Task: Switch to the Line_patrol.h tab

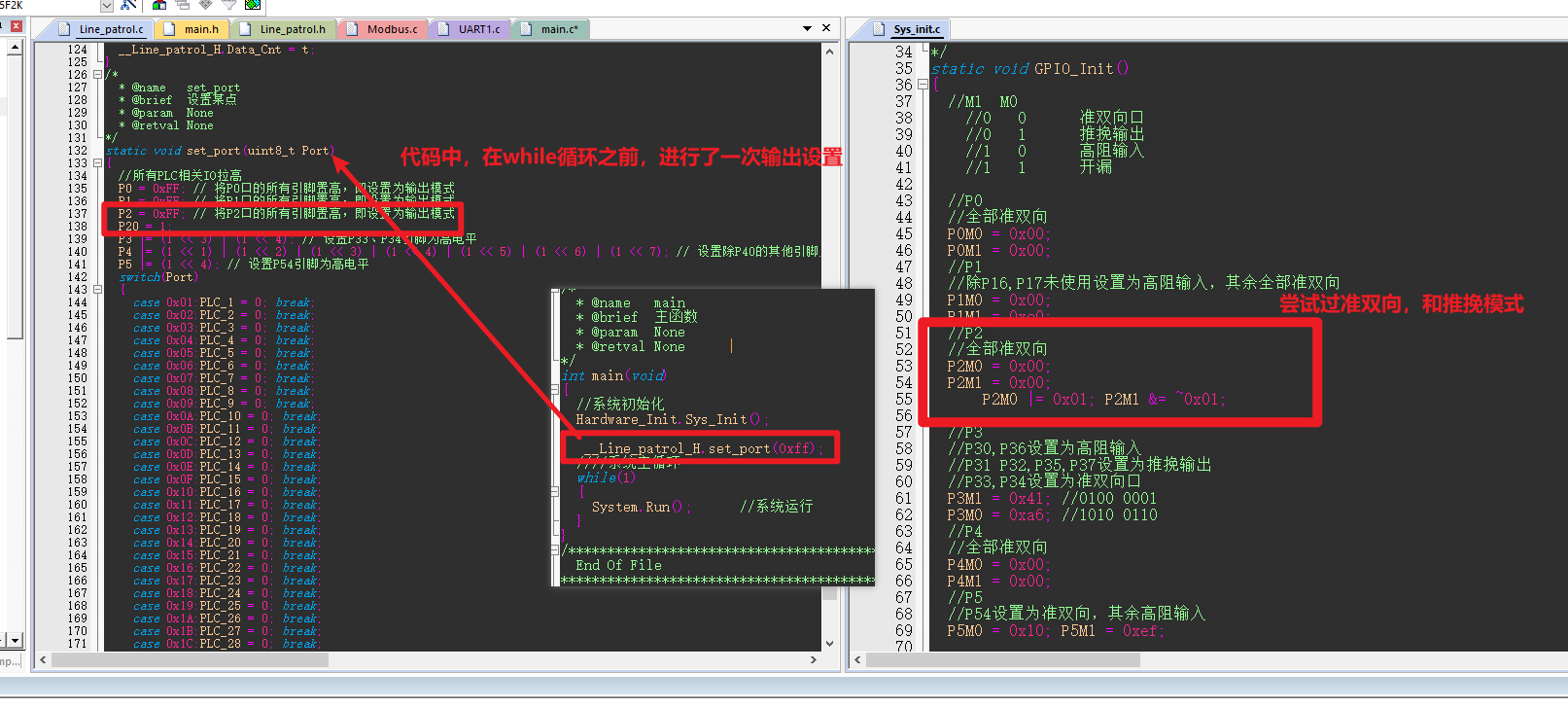Action: point(283,29)
